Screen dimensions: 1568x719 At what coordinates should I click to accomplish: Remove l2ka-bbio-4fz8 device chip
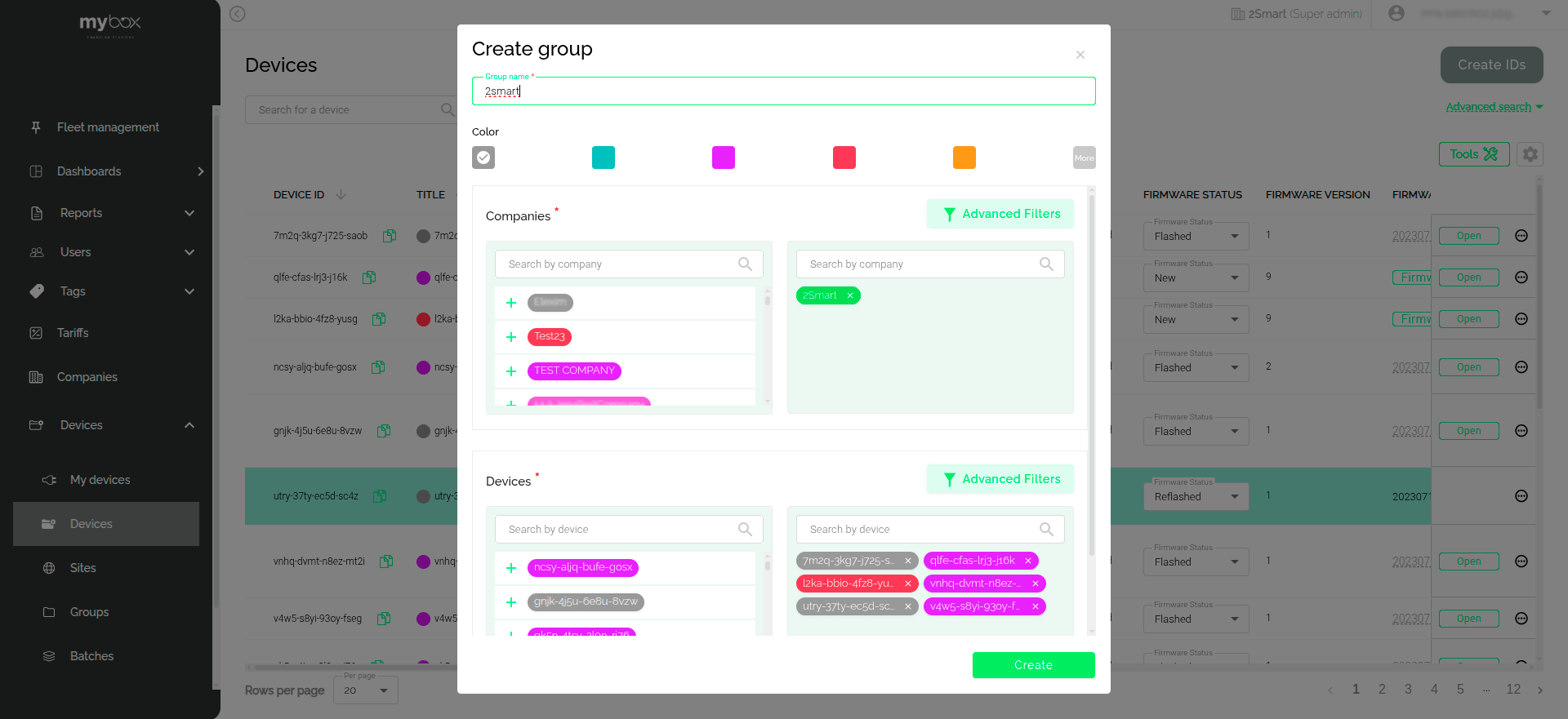click(907, 584)
